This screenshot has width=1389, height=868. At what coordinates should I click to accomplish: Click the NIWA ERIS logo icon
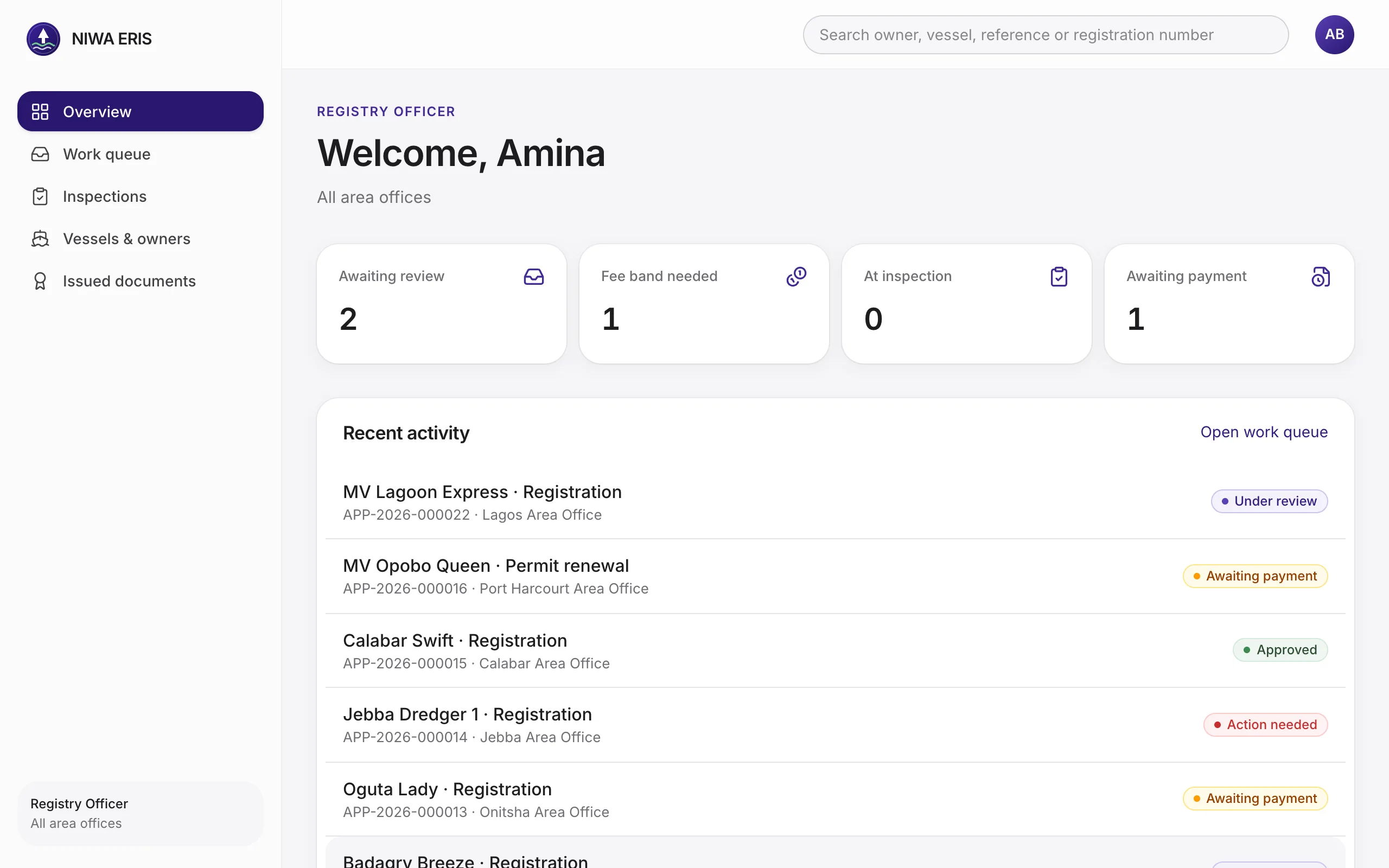tap(43, 39)
